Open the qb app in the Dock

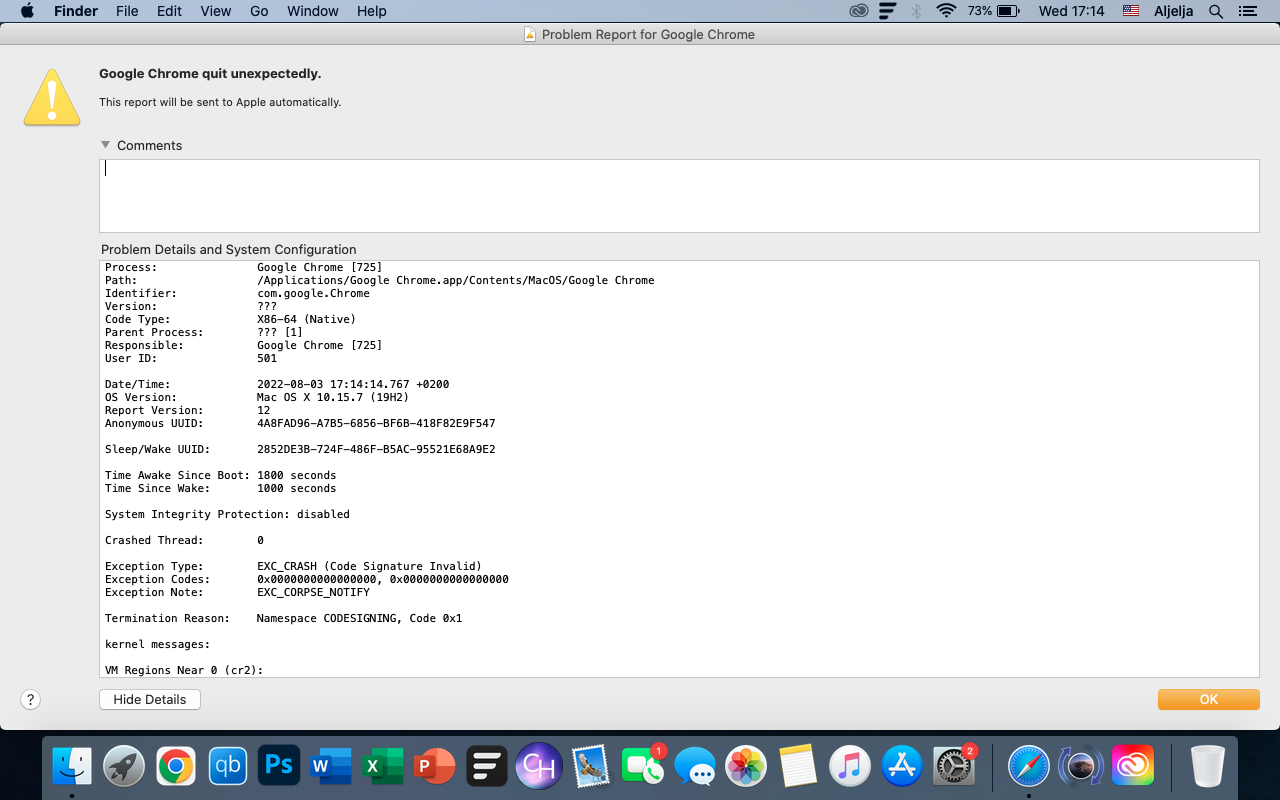click(x=228, y=767)
